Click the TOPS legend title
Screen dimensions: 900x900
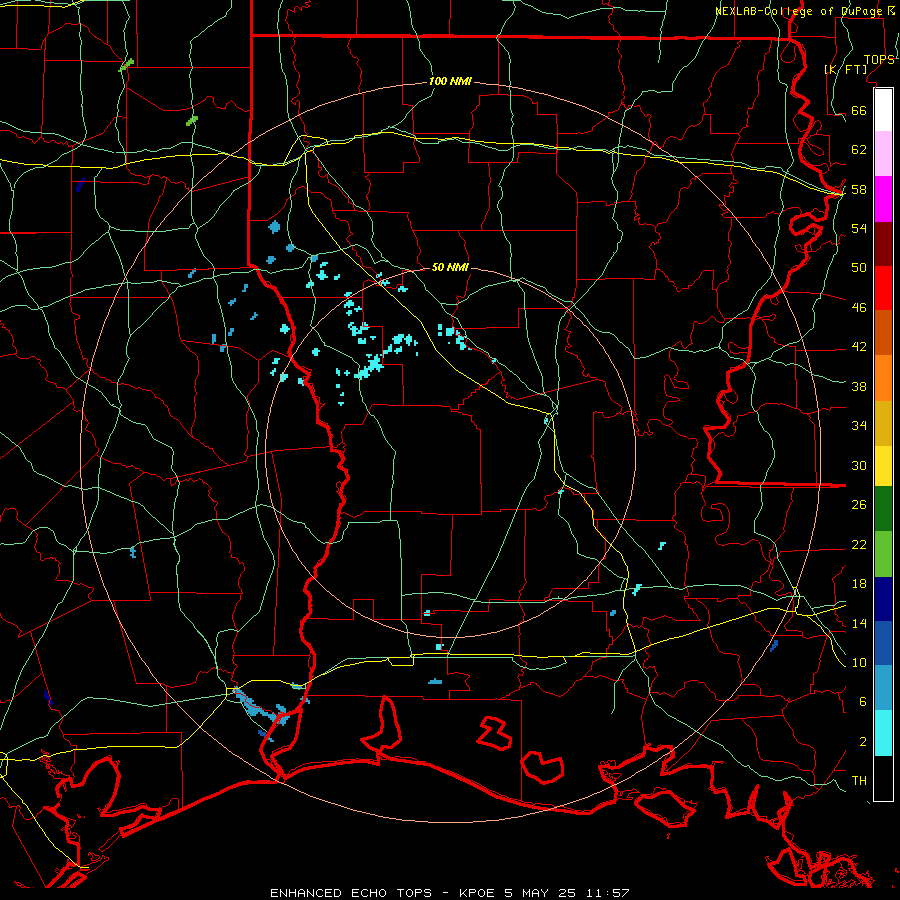(x=879, y=59)
